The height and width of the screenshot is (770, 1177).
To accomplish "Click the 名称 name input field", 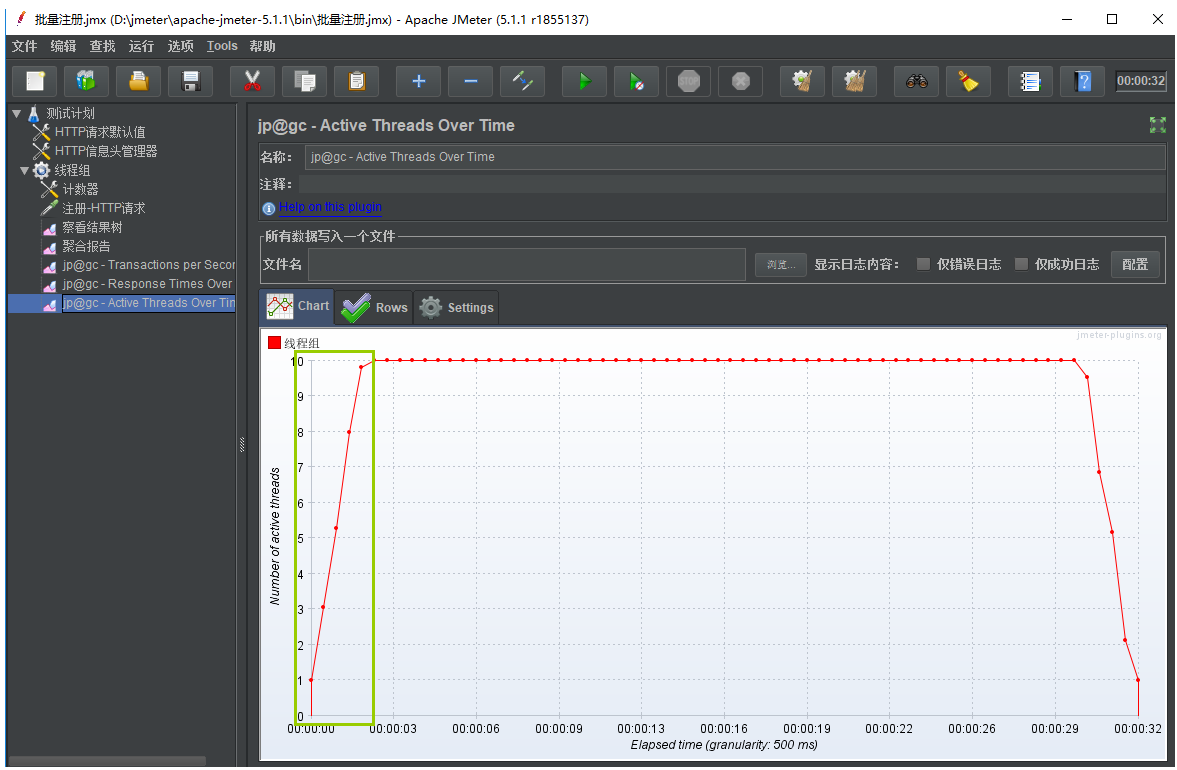I will coord(735,157).
